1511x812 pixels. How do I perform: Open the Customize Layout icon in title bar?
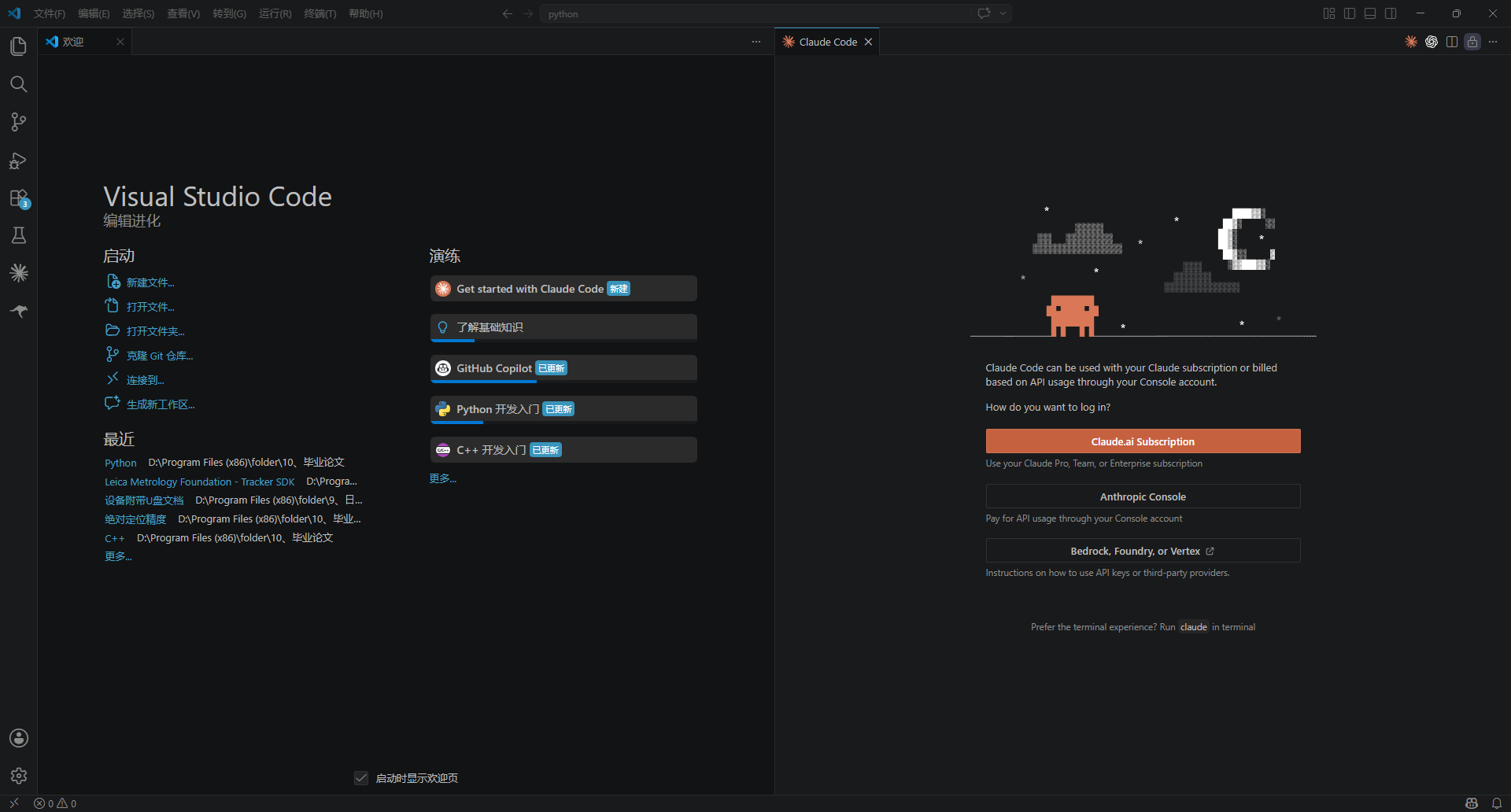[x=1329, y=13]
